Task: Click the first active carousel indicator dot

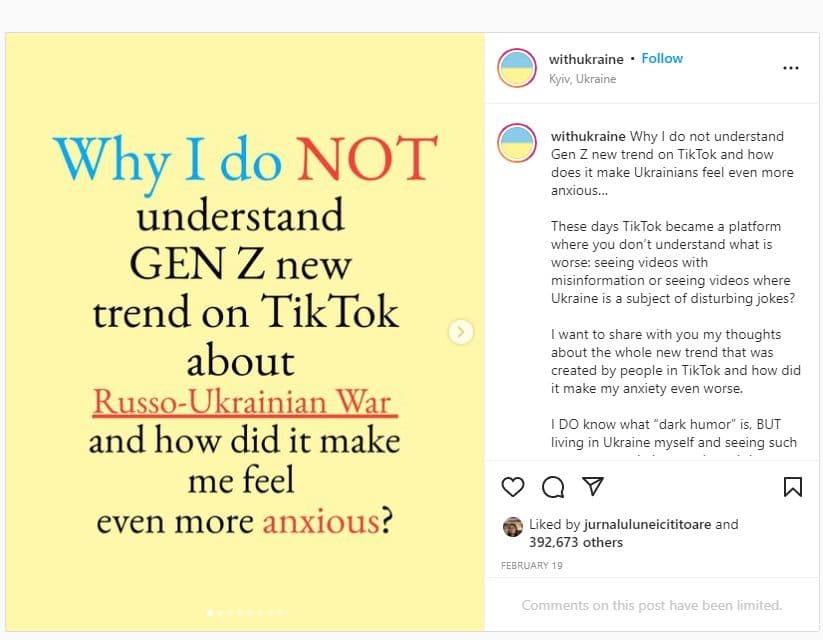Action: tap(209, 611)
